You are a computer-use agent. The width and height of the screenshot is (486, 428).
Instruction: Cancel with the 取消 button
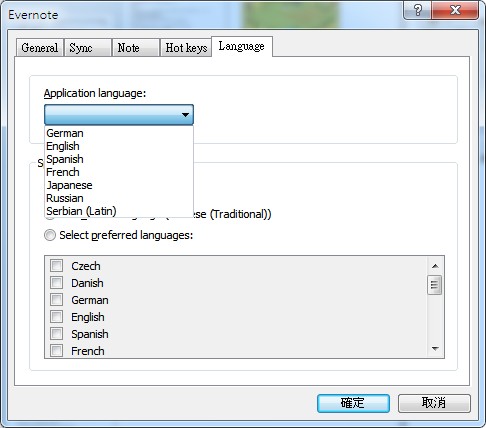[434, 403]
